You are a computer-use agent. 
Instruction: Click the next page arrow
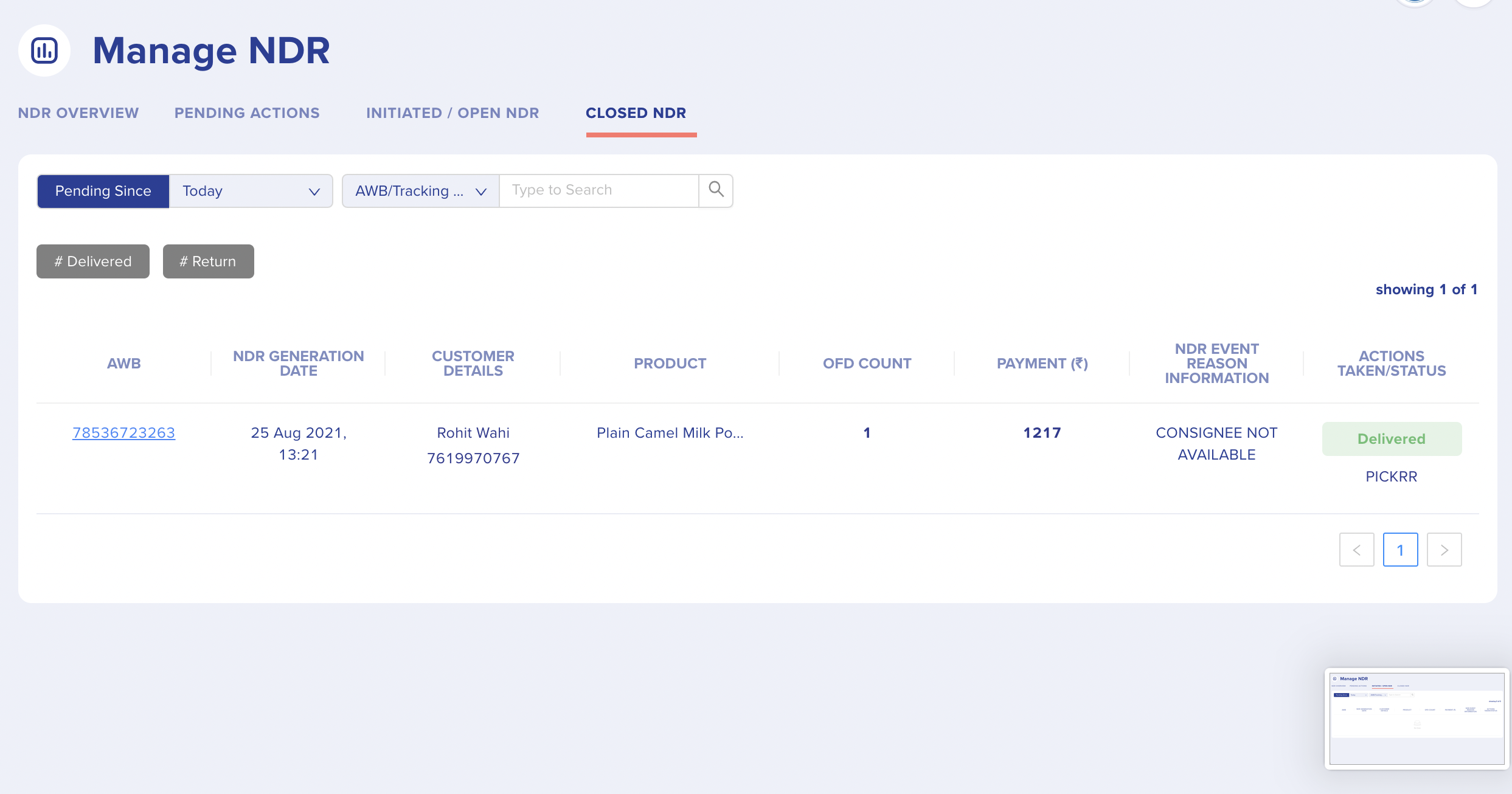tap(1444, 549)
